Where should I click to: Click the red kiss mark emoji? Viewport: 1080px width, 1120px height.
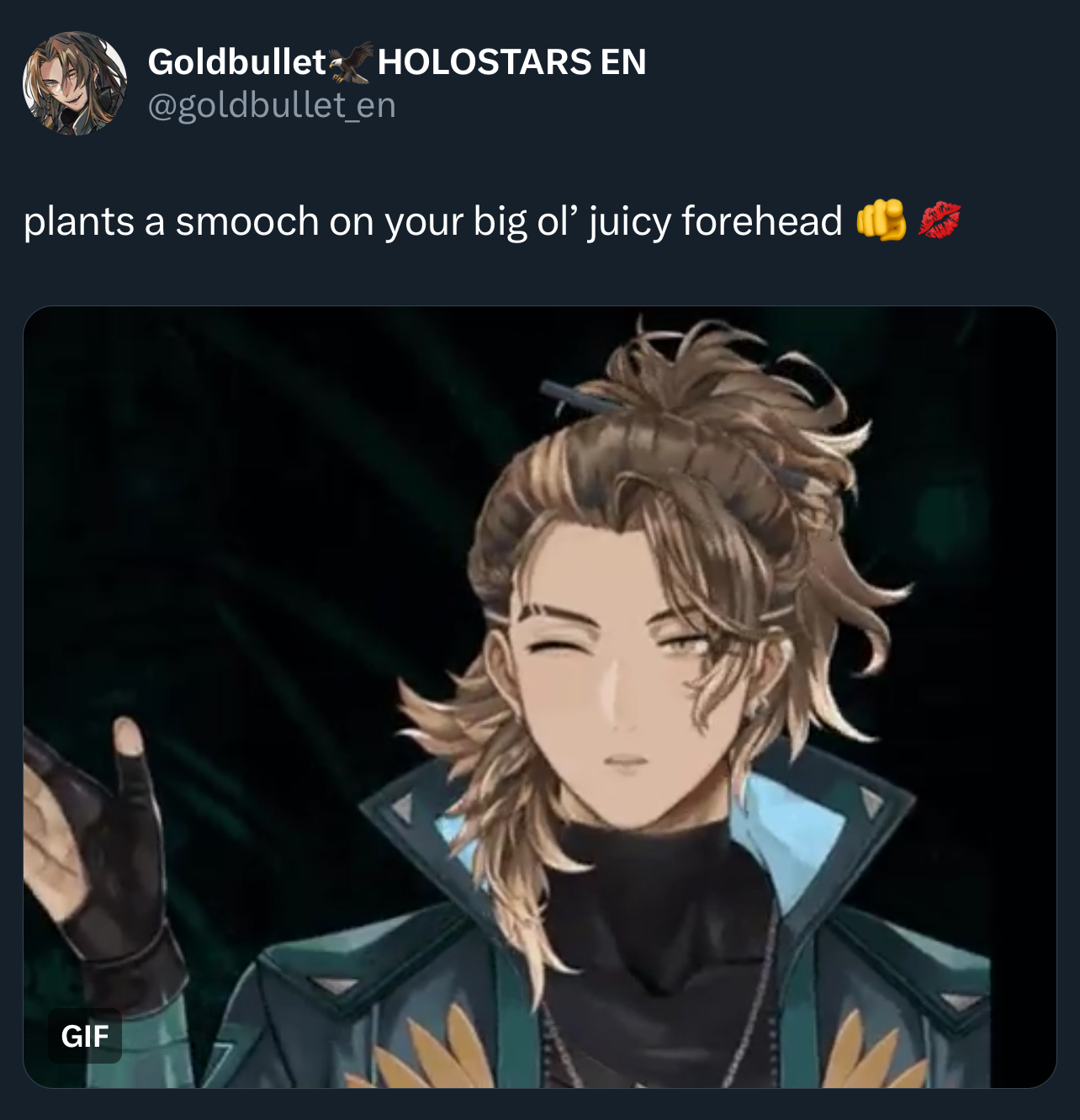coord(939,220)
